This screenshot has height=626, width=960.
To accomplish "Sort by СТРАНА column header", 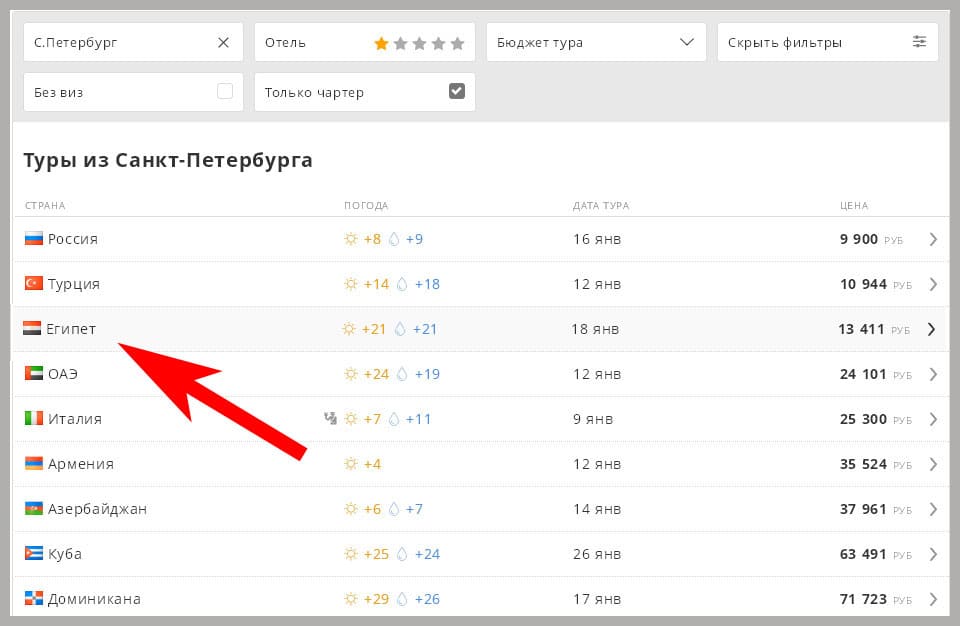I will tap(45, 205).
